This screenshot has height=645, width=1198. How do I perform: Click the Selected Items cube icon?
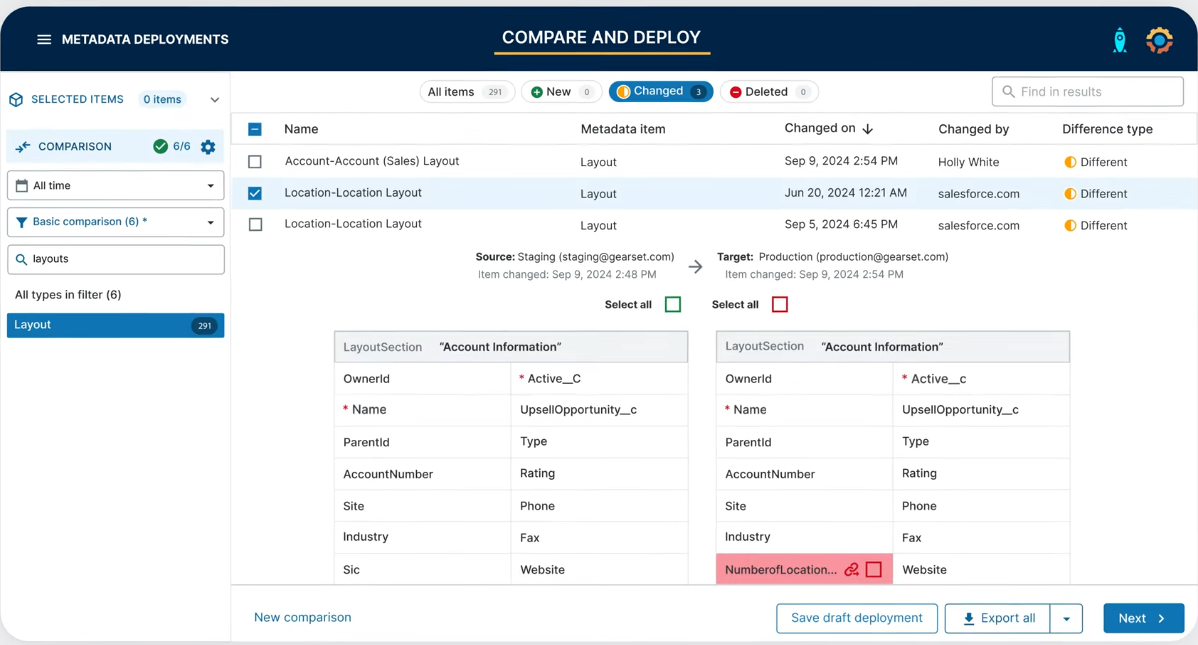click(16, 100)
